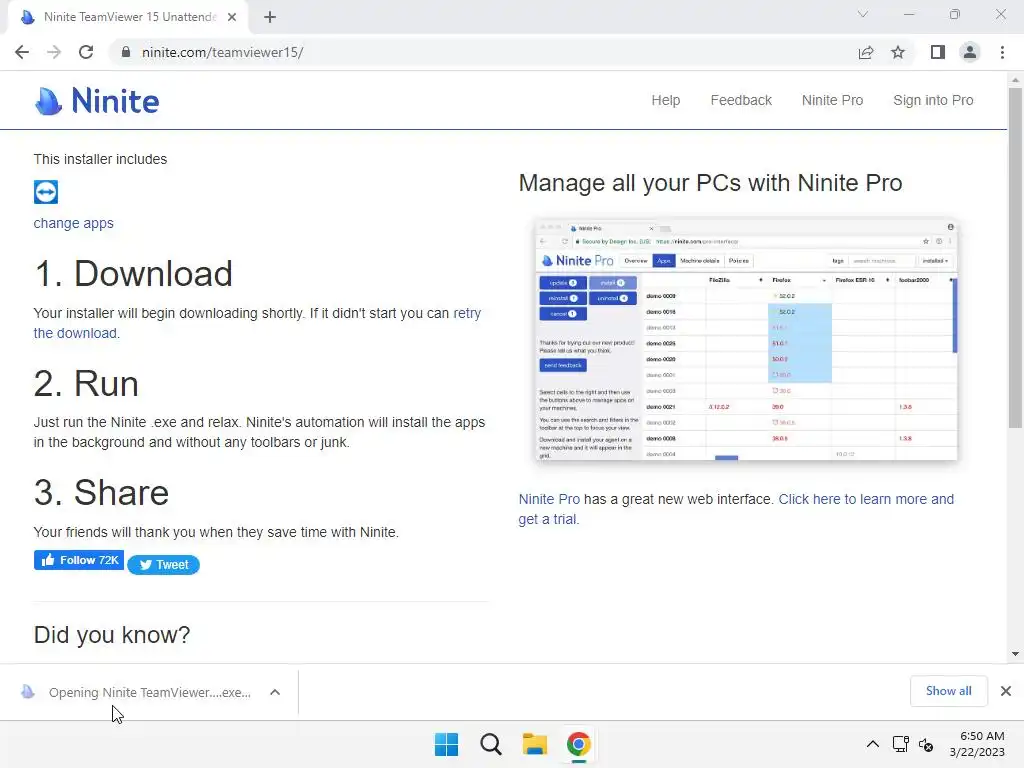Open taskbar Search
Image resolution: width=1024 pixels, height=768 pixels.
(490, 744)
